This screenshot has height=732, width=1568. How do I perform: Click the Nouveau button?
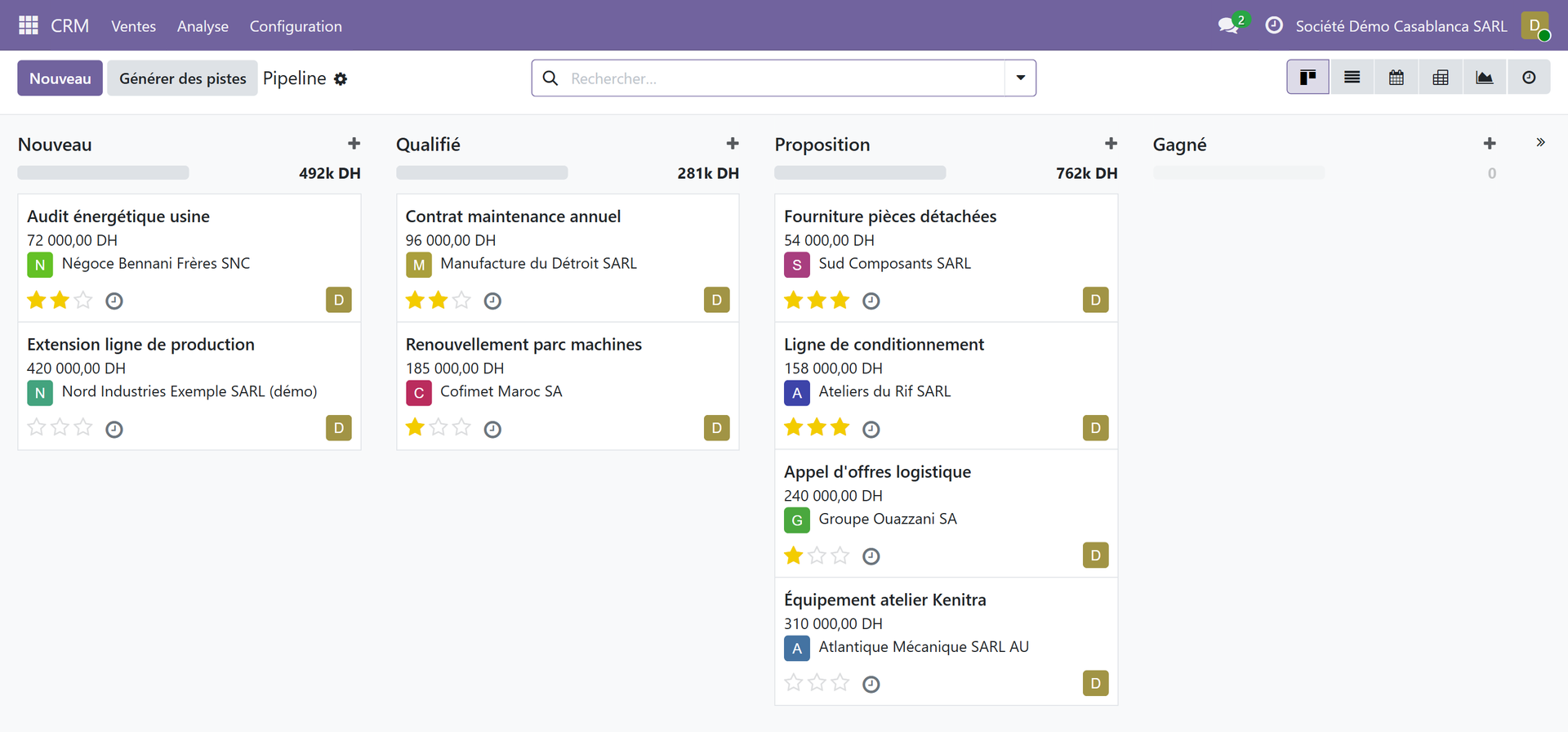click(x=60, y=78)
